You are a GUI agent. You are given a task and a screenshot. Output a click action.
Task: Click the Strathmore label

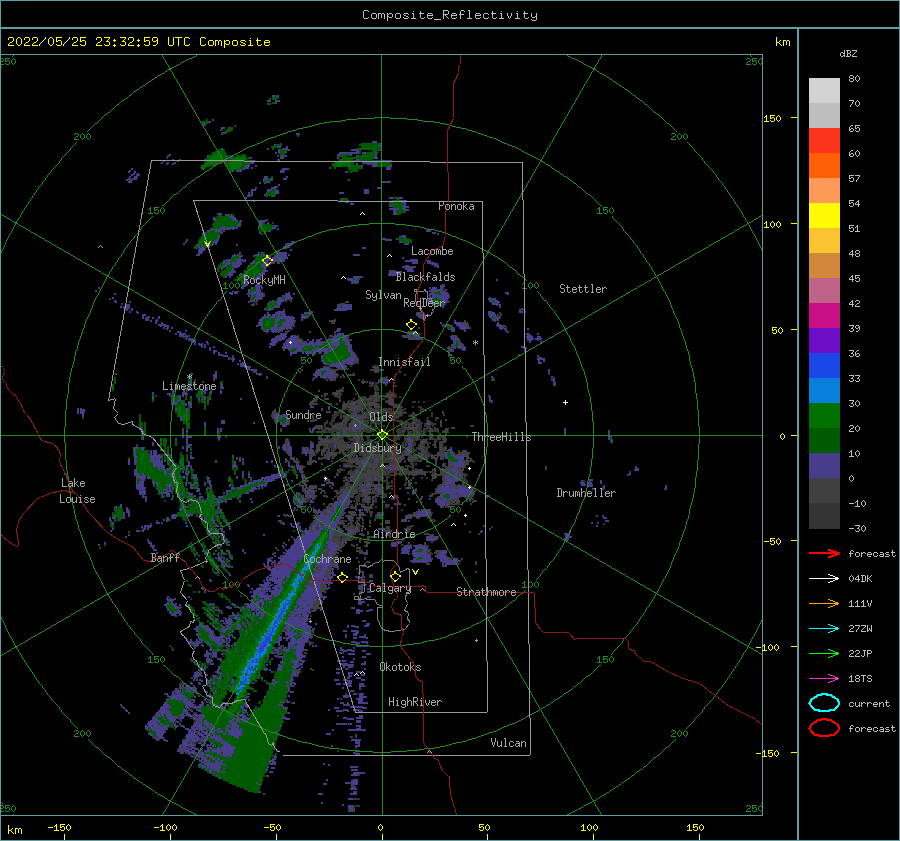click(486, 592)
